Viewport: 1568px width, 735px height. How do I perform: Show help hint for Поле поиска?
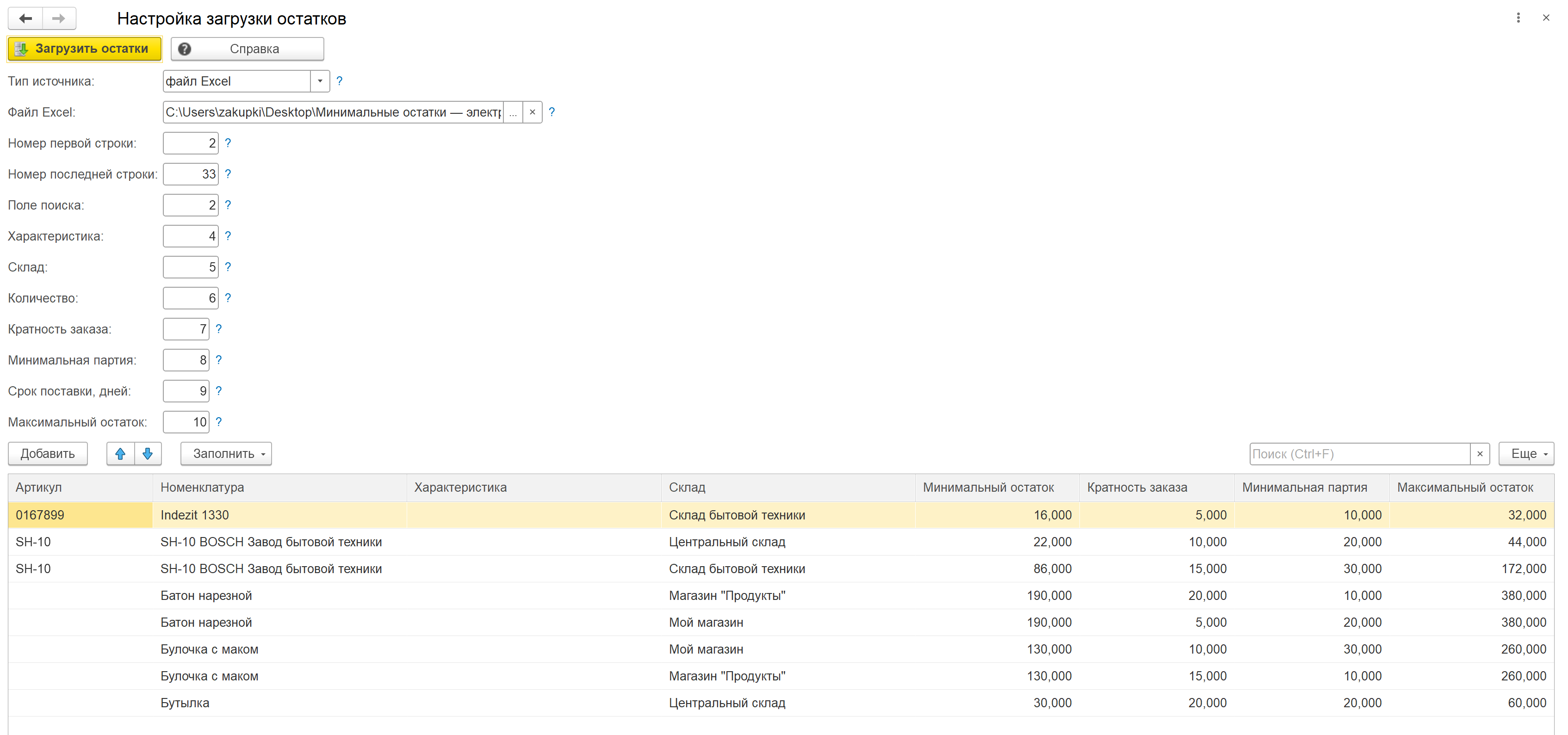coord(228,205)
